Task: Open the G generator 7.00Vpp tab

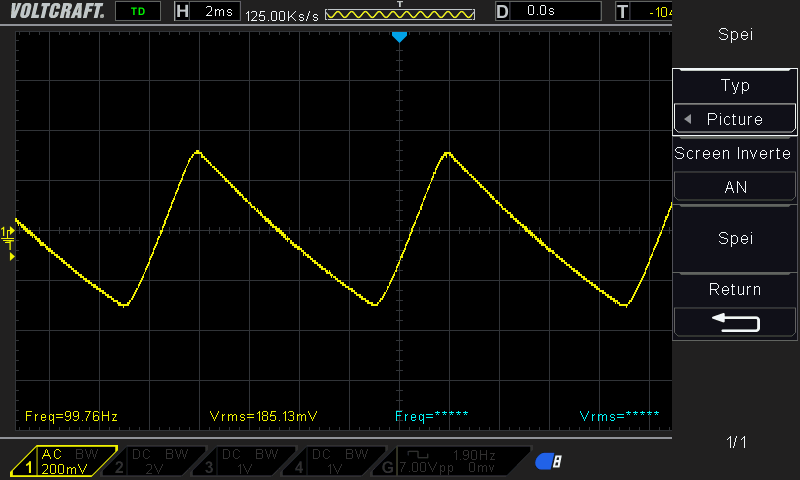Action: tap(454, 461)
